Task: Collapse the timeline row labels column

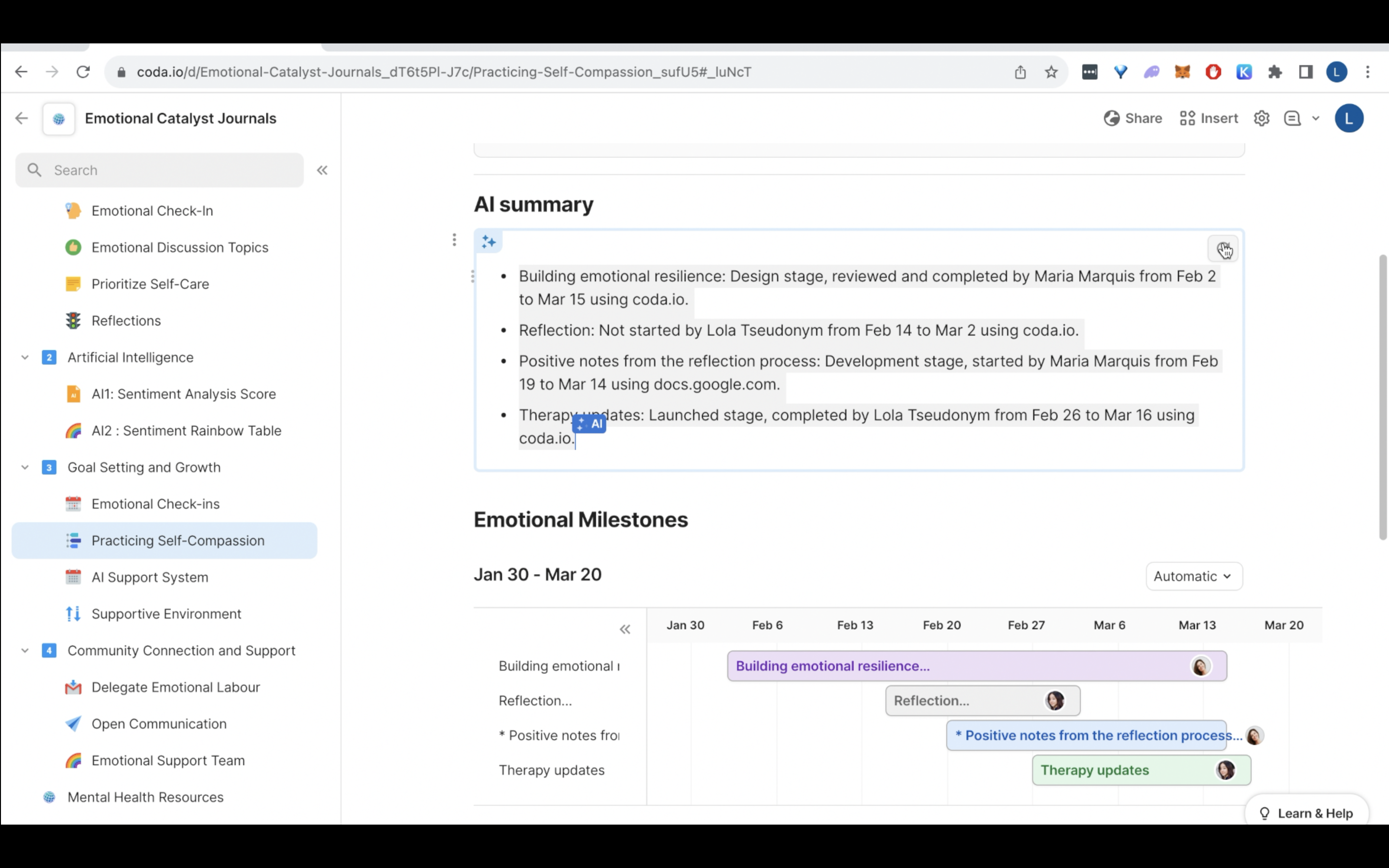Action: tap(625, 629)
